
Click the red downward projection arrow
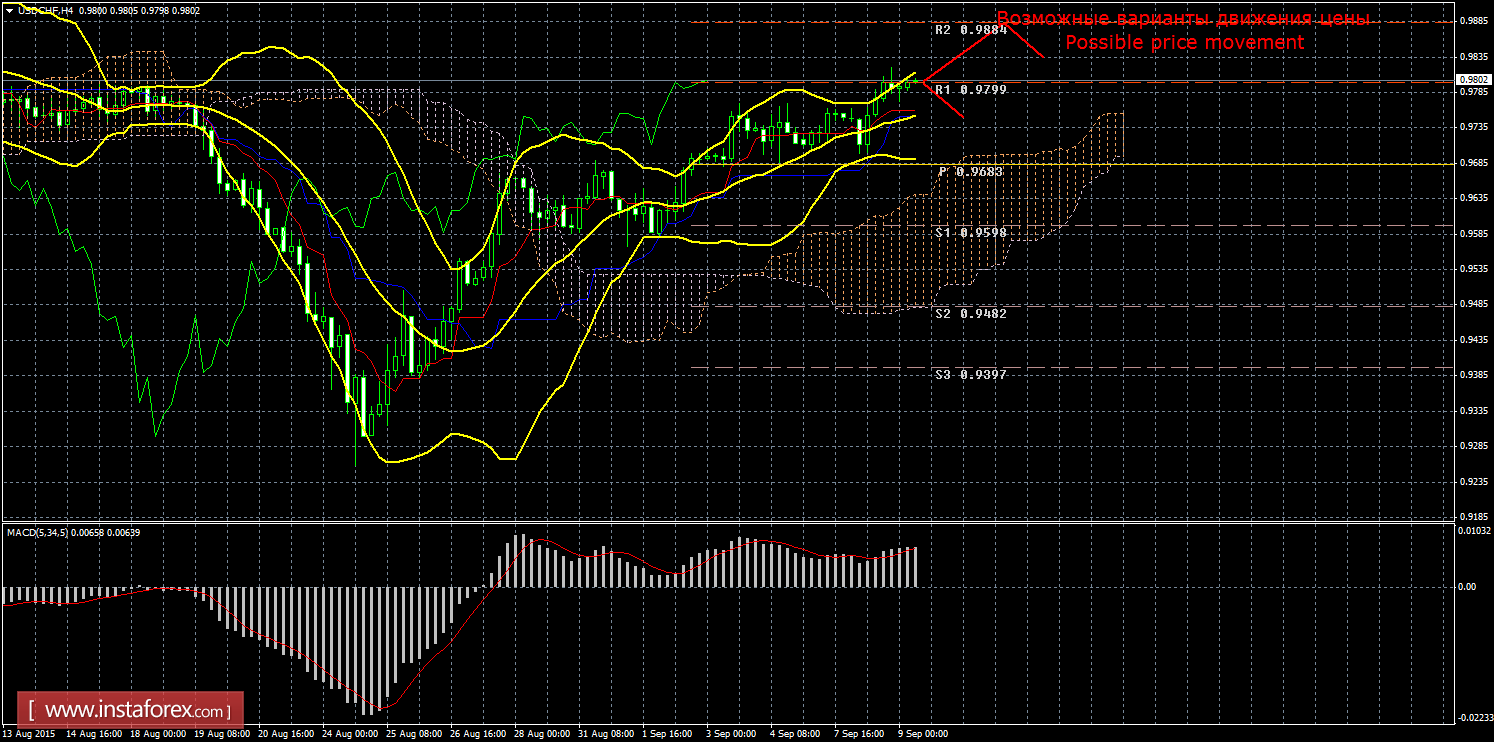945,98
